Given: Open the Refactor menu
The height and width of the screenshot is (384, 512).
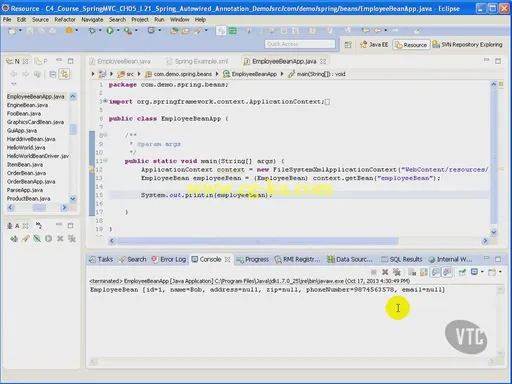Looking at the screenshot, I should 65,20.
